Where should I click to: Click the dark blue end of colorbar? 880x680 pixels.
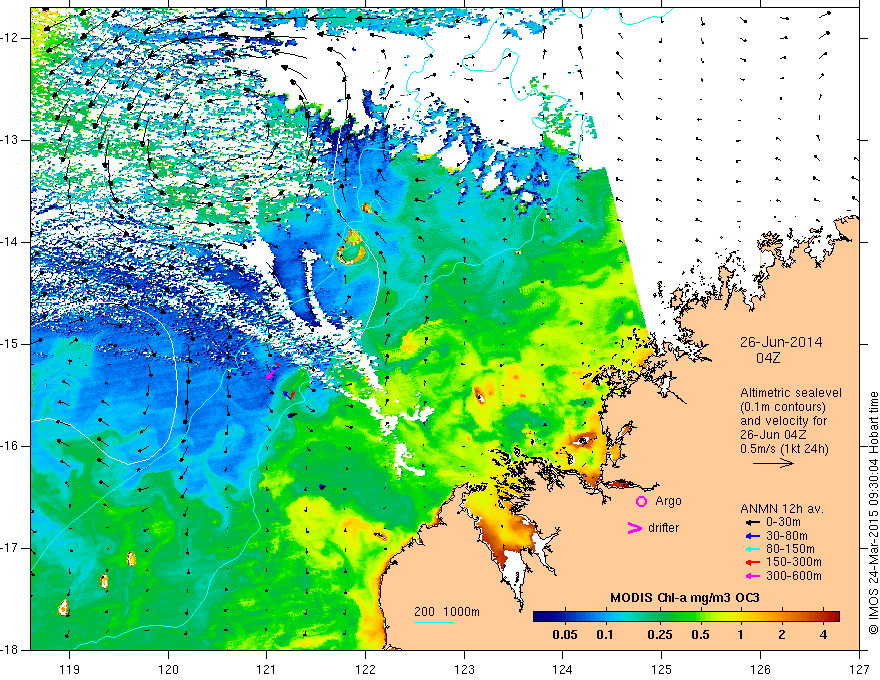coord(540,617)
